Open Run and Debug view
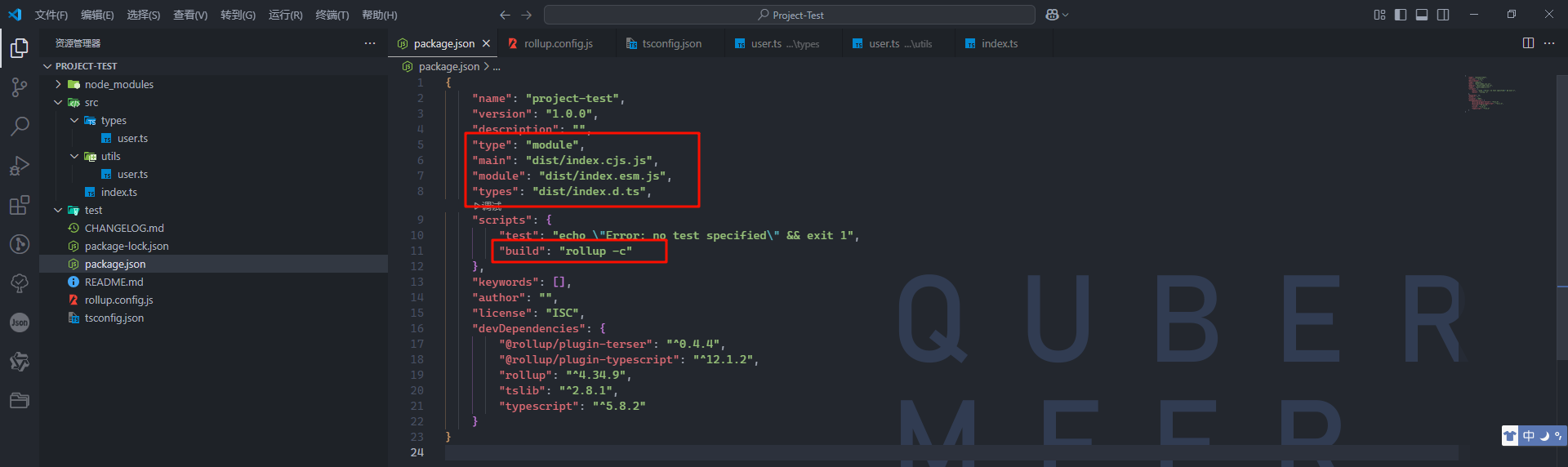 click(x=20, y=166)
